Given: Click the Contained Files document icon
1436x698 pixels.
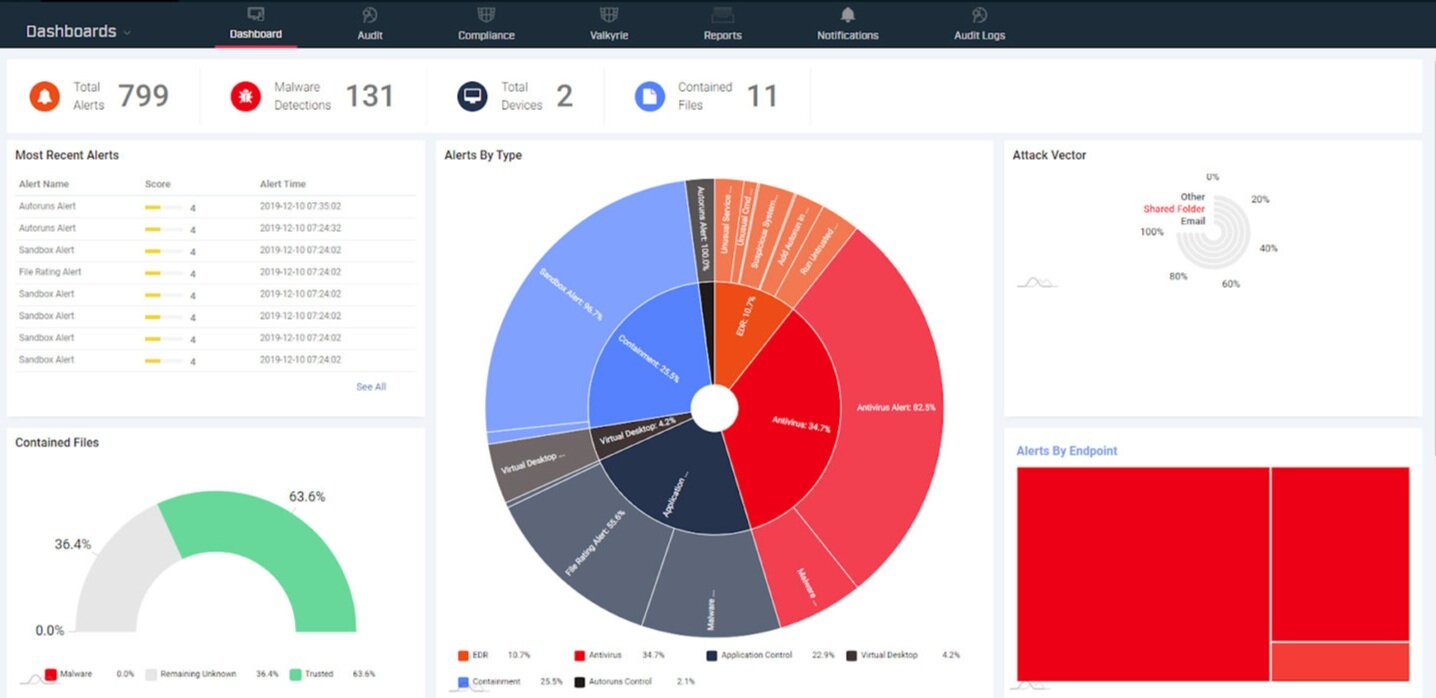Looking at the screenshot, I should [650, 96].
